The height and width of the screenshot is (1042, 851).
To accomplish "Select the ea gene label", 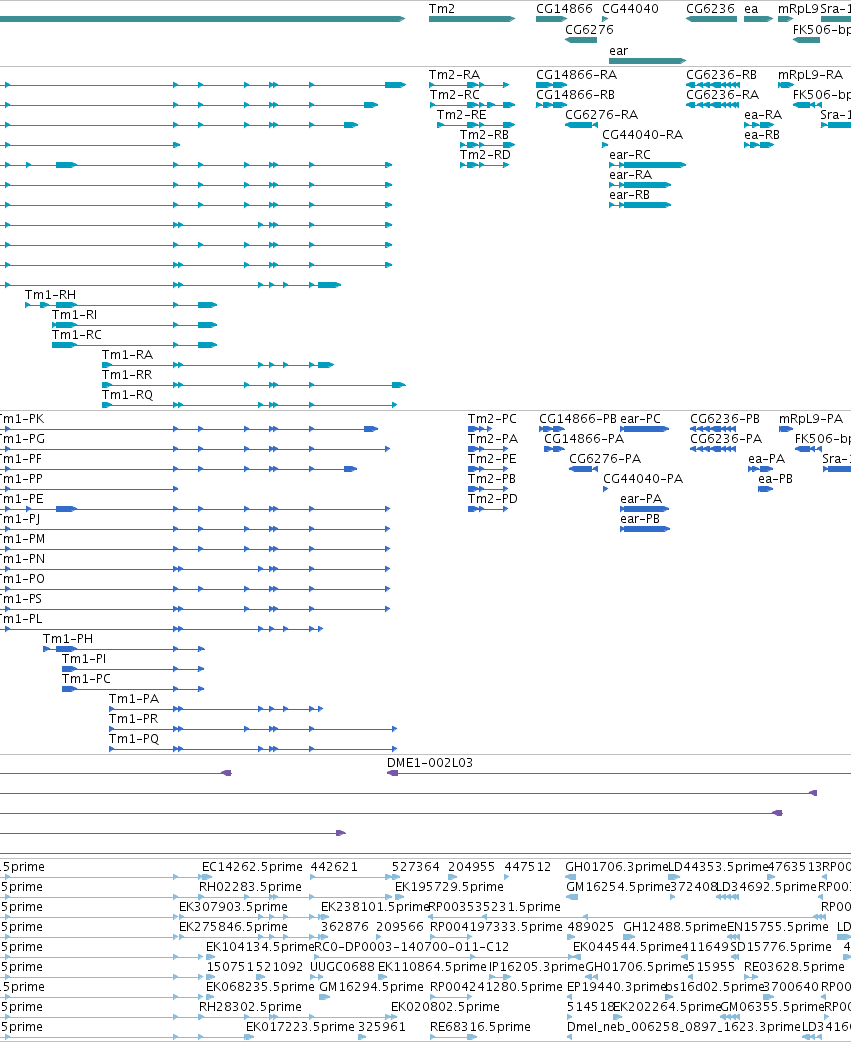I will tap(751, 9).
